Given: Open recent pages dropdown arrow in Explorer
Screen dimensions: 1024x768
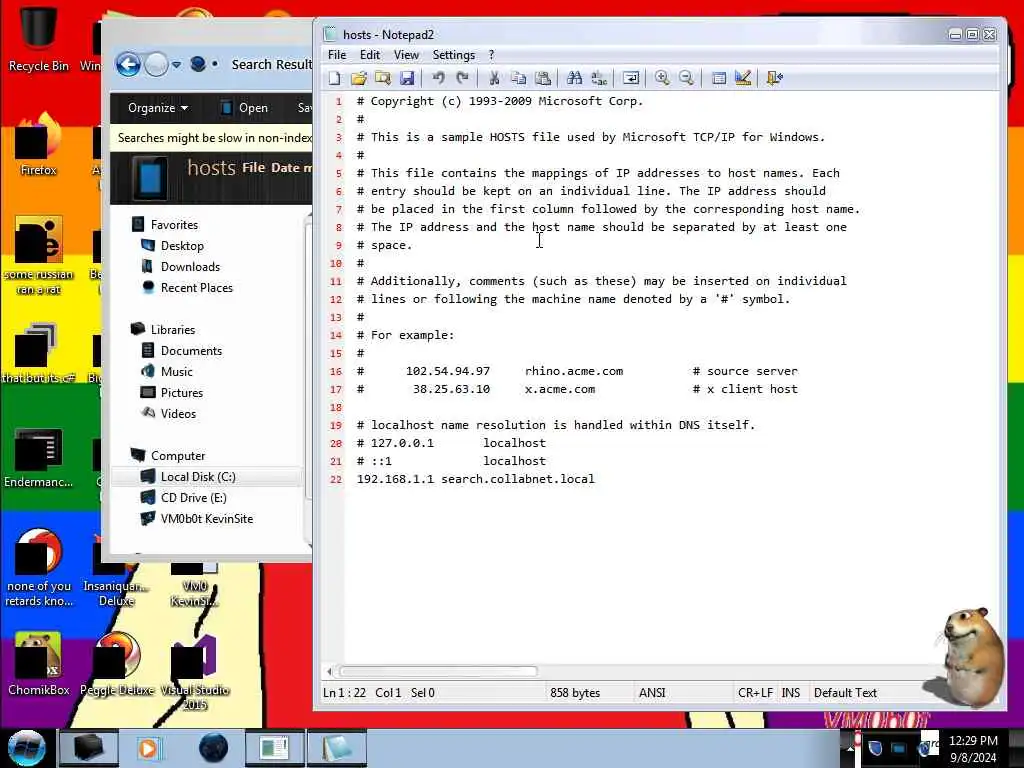Looking at the screenshot, I should [176, 65].
